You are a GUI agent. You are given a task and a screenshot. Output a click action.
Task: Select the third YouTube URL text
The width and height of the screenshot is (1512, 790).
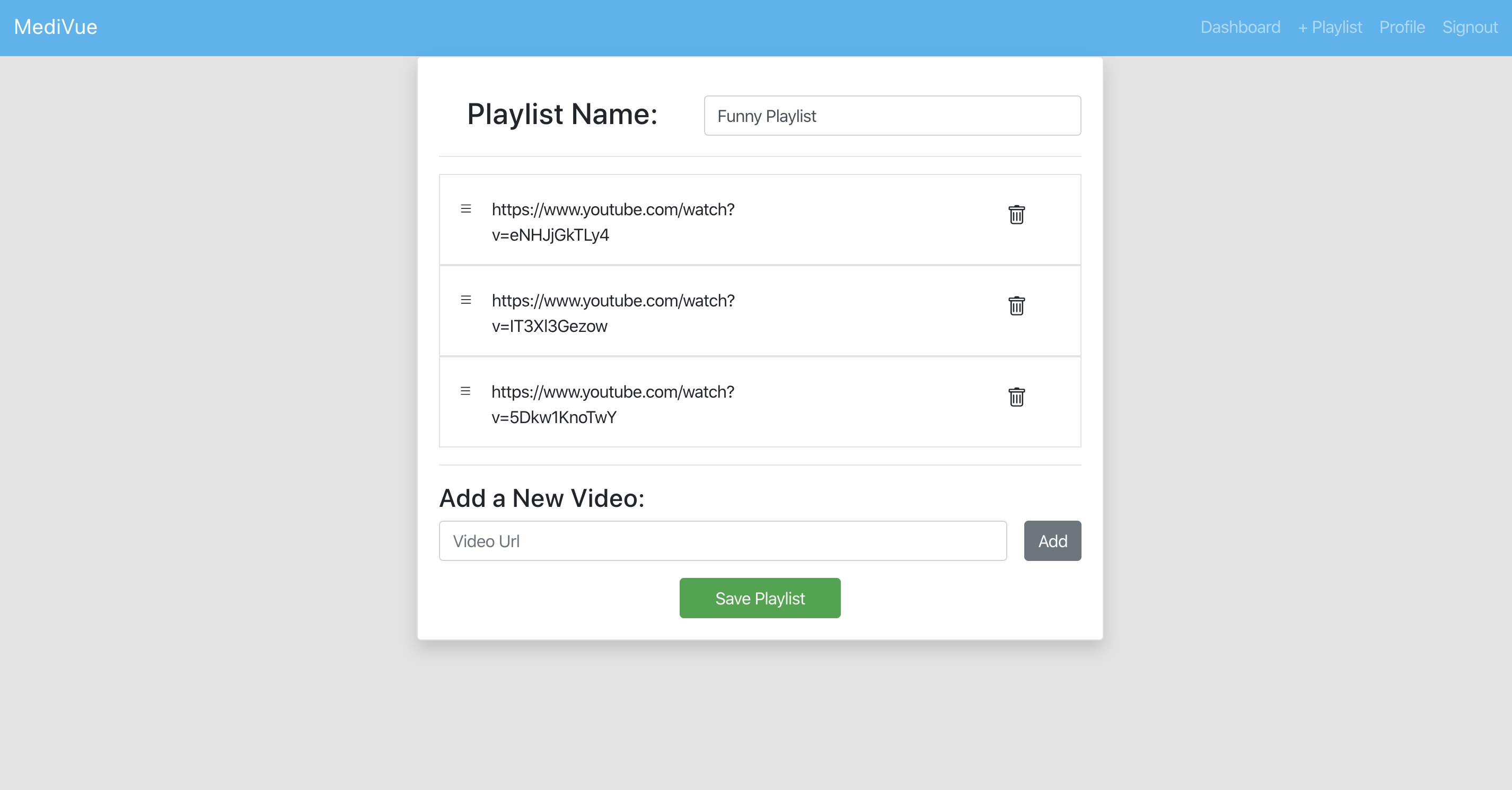coord(613,405)
